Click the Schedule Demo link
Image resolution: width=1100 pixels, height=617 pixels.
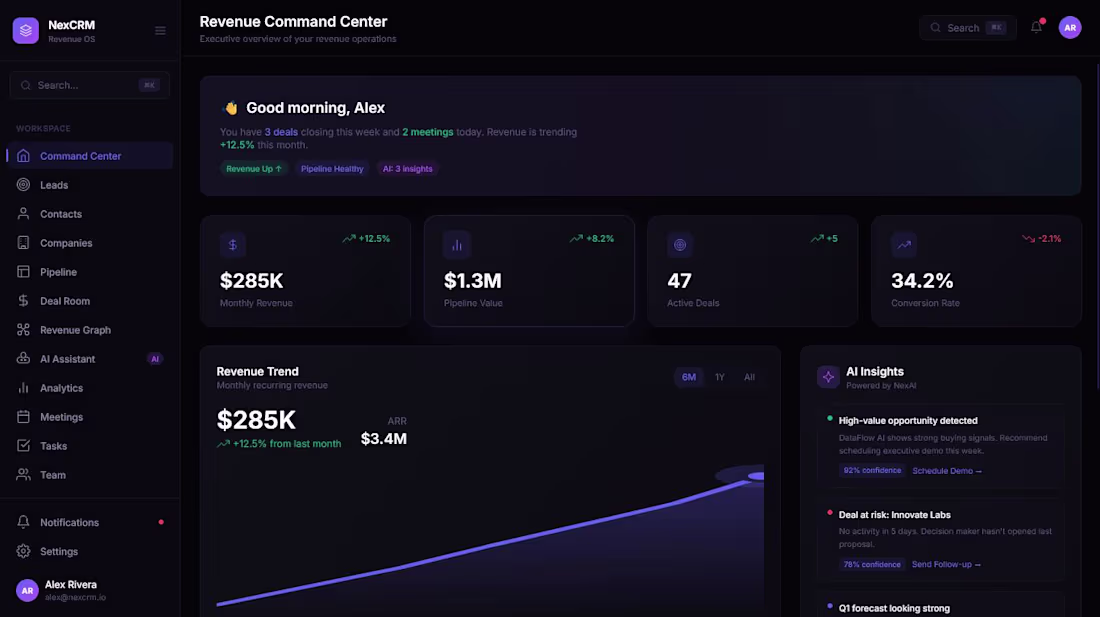[947, 471]
